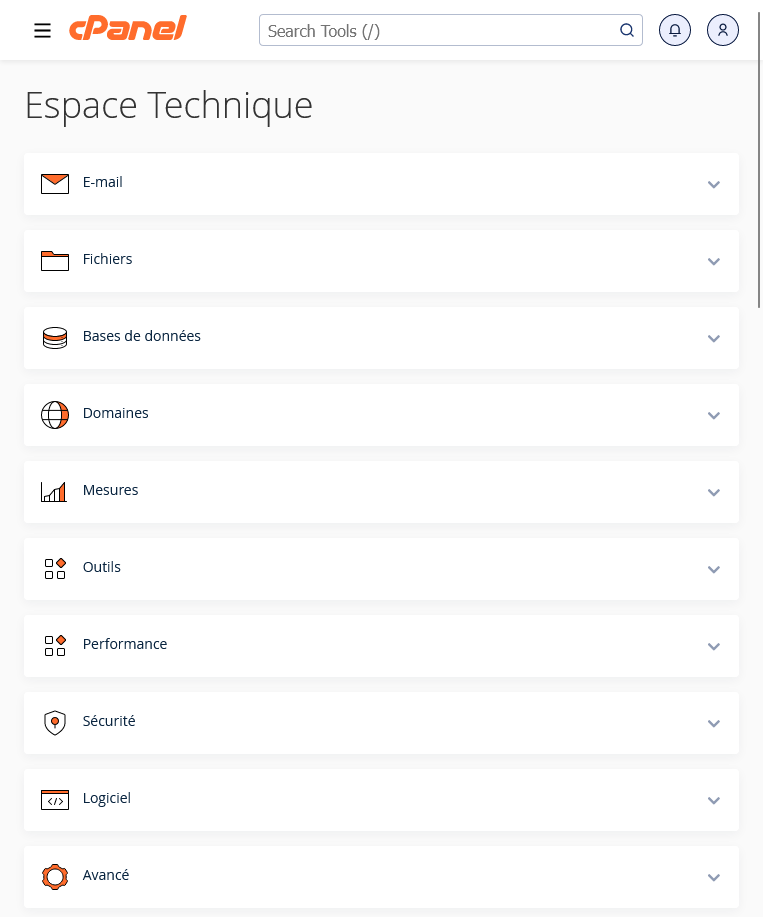The height and width of the screenshot is (917, 763).
Task: Open the Fichiers section label
Action: click(107, 259)
